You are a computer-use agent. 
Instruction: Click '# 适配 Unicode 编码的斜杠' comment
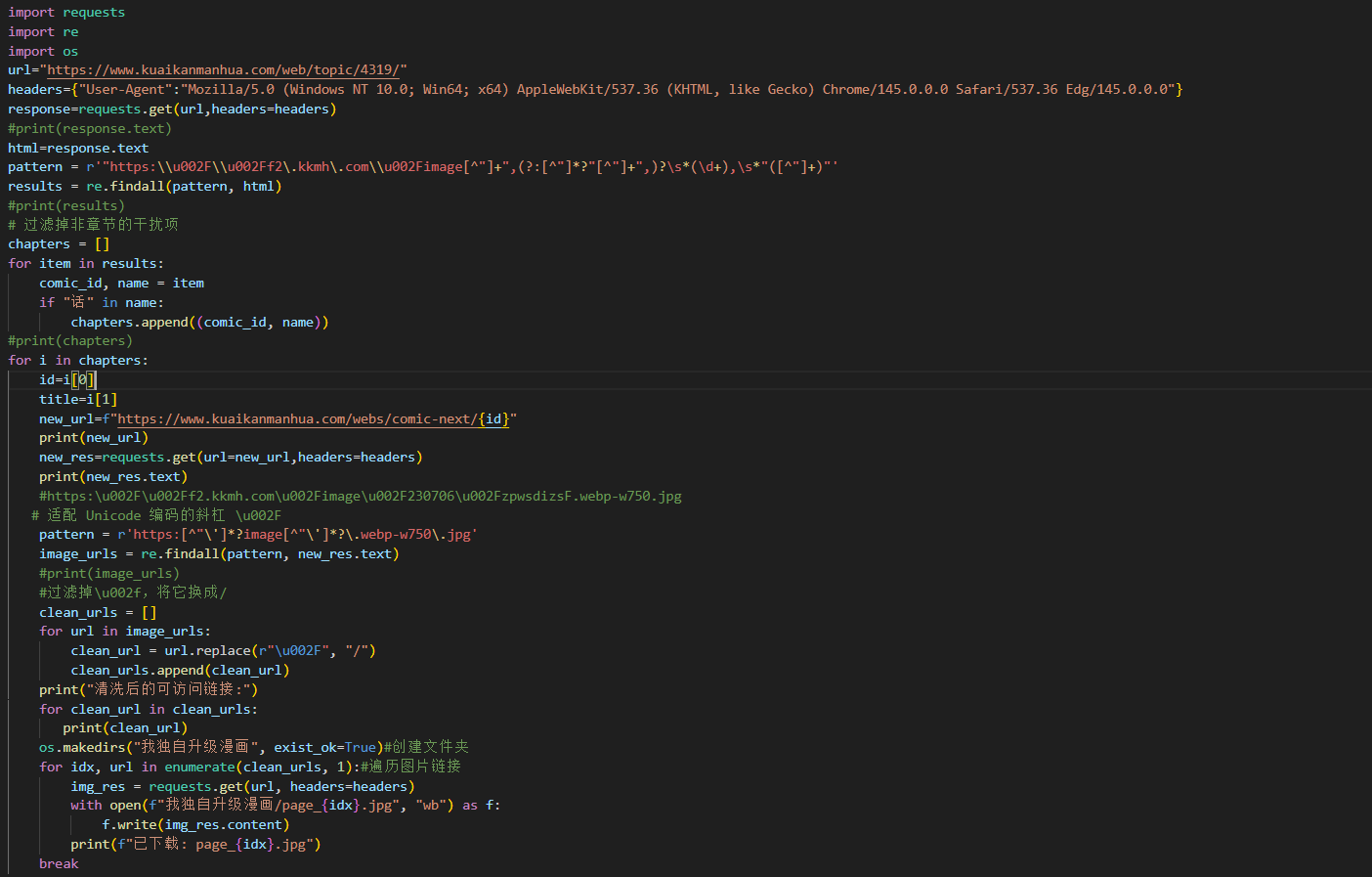[x=156, y=515]
